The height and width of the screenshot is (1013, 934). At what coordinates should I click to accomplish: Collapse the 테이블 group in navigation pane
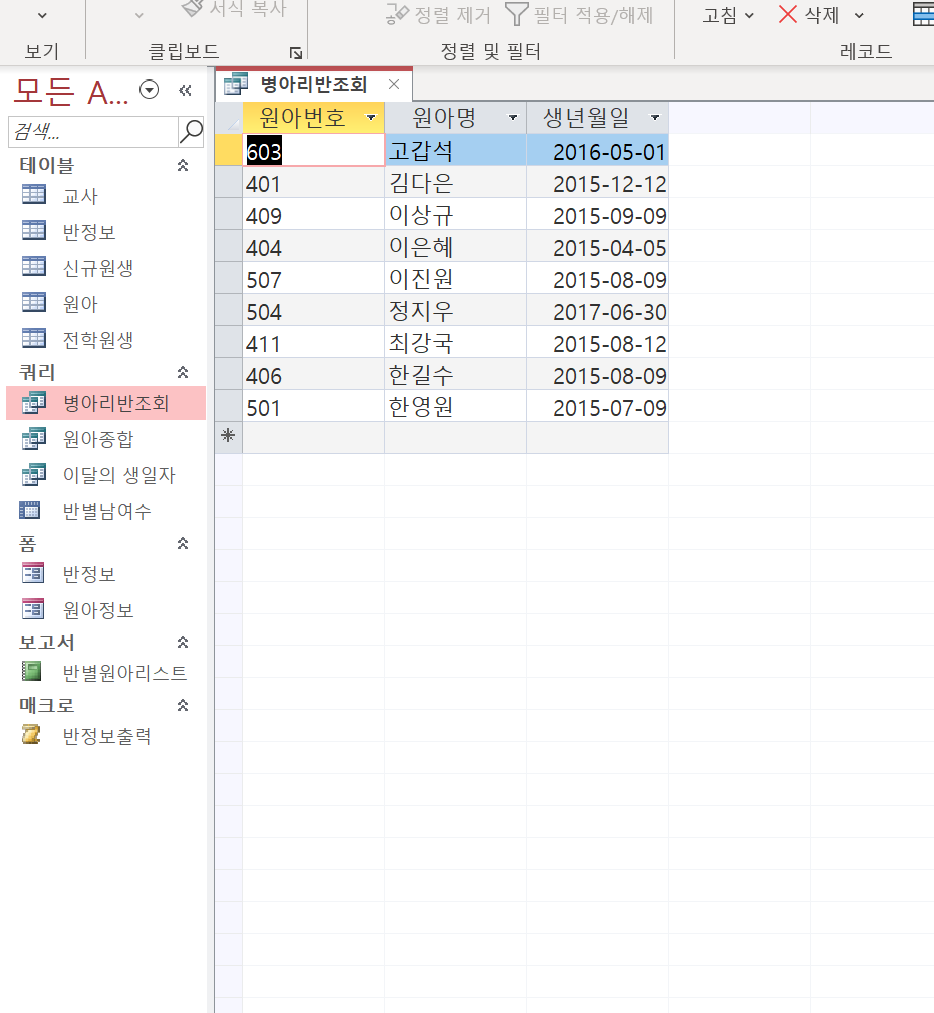pos(183,166)
